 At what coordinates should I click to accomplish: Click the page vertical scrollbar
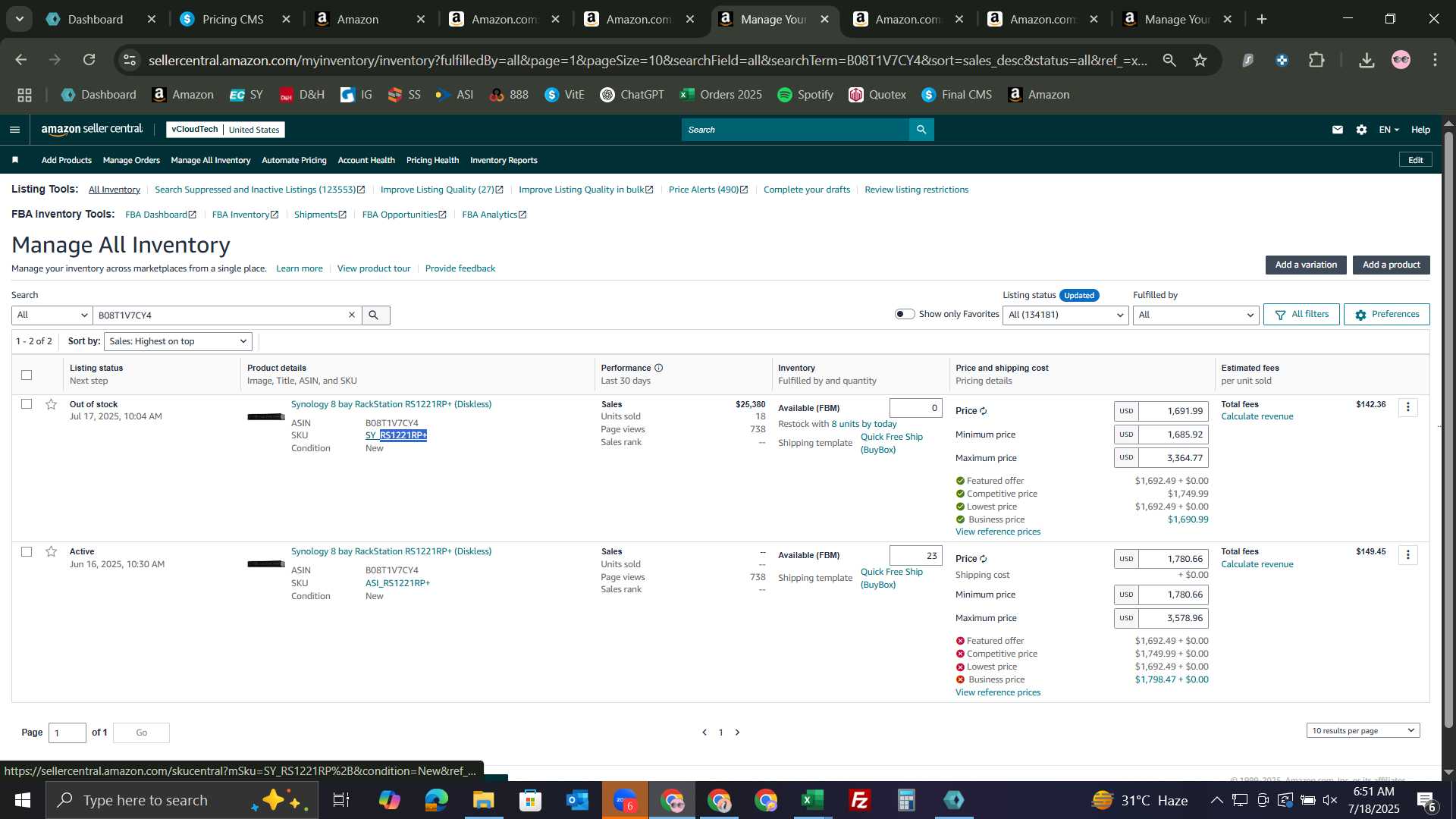pos(1448,431)
